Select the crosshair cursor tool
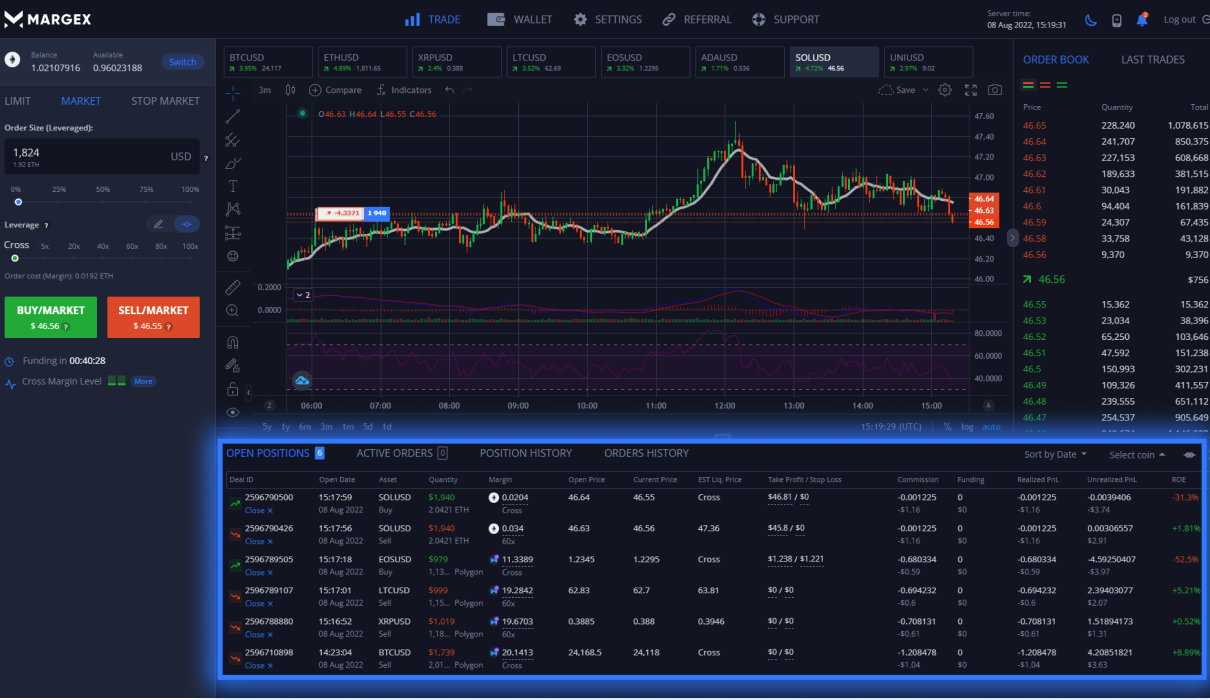The image size is (1210, 700). click(232, 93)
